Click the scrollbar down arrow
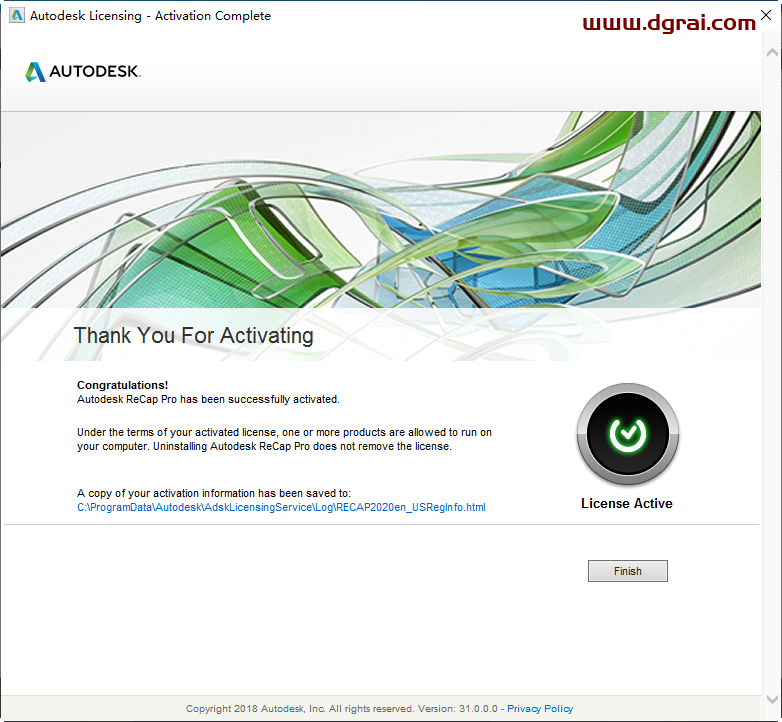This screenshot has width=782, height=722. [x=772, y=700]
